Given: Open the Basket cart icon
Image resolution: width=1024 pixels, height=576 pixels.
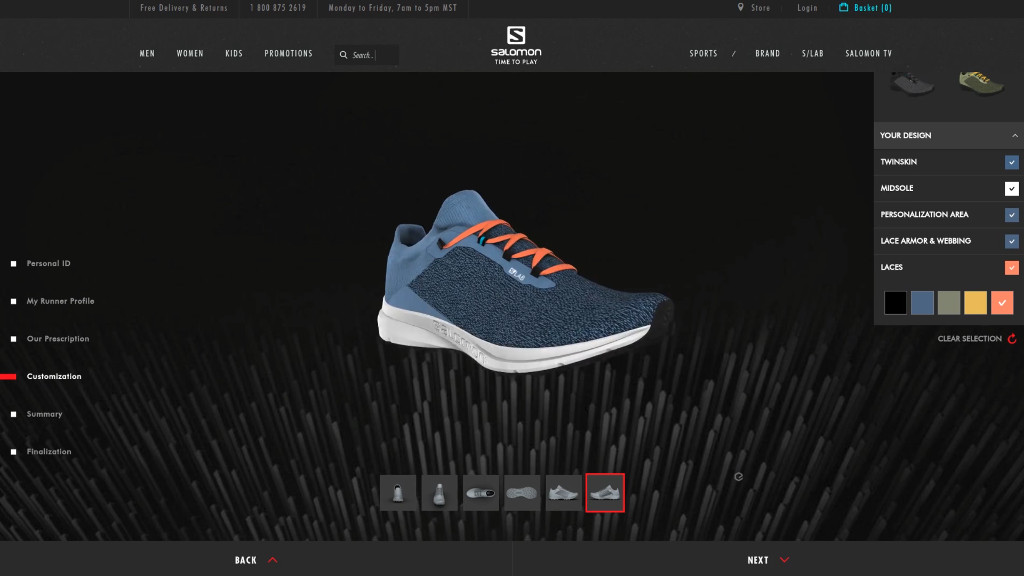Looking at the screenshot, I should [844, 8].
